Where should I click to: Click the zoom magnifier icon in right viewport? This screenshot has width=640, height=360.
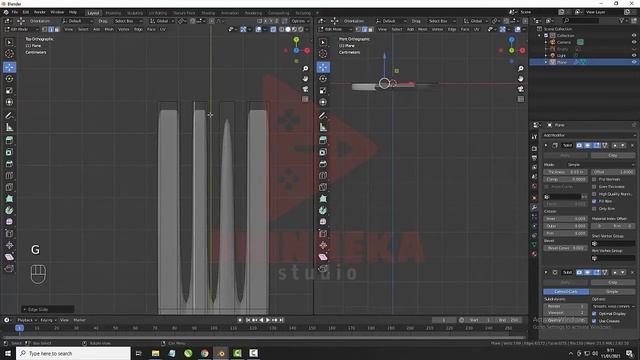click(x=521, y=69)
